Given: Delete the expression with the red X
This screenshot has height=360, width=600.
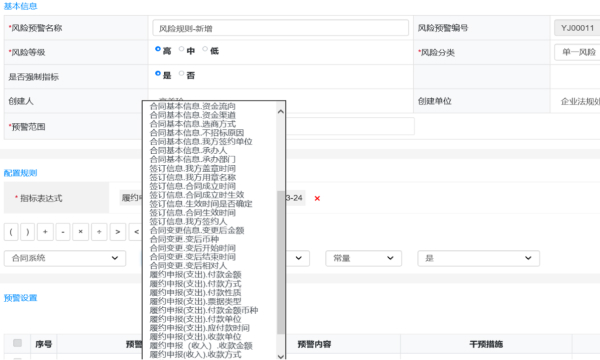Looking at the screenshot, I should coord(317,198).
